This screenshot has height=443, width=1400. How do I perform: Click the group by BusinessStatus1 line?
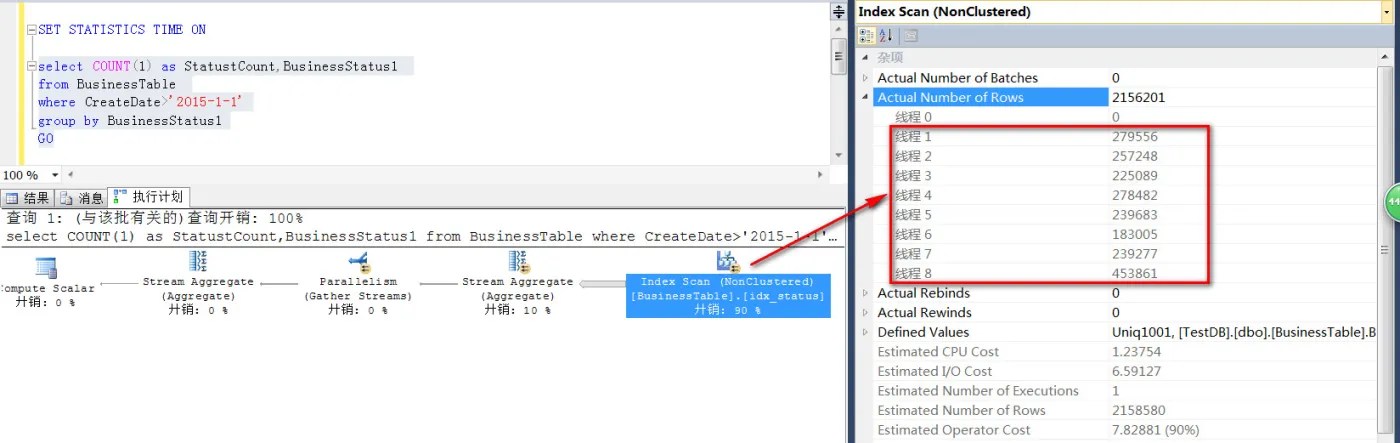point(130,121)
